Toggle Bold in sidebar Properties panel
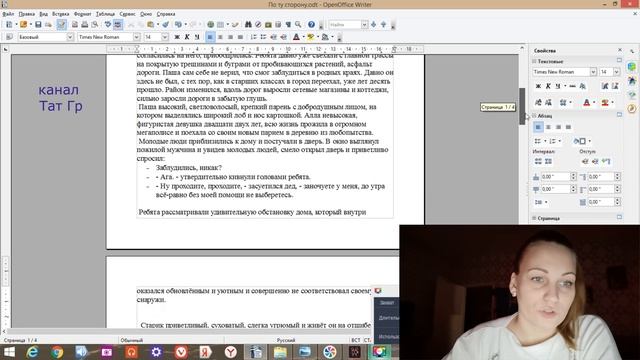The height and width of the screenshot is (360, 640). [538, 86]
